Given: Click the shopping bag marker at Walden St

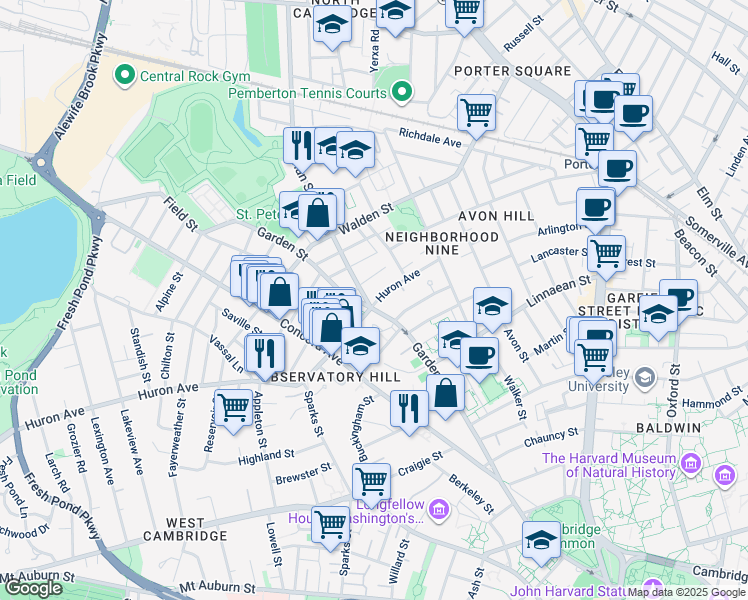Looking at the screenshot, I should tap(317, 214).
